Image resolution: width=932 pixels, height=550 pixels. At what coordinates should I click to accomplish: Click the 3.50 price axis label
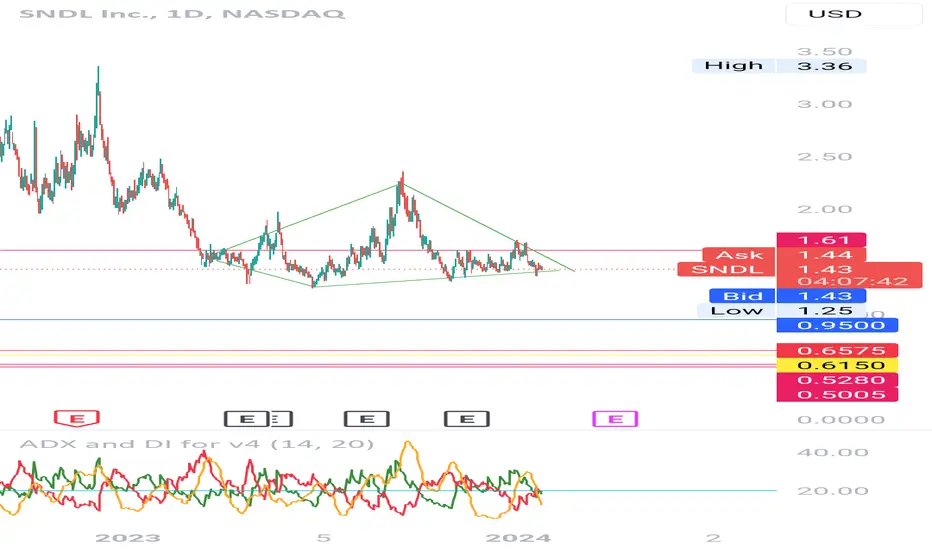pyautogui.click(x=824, y=52)
